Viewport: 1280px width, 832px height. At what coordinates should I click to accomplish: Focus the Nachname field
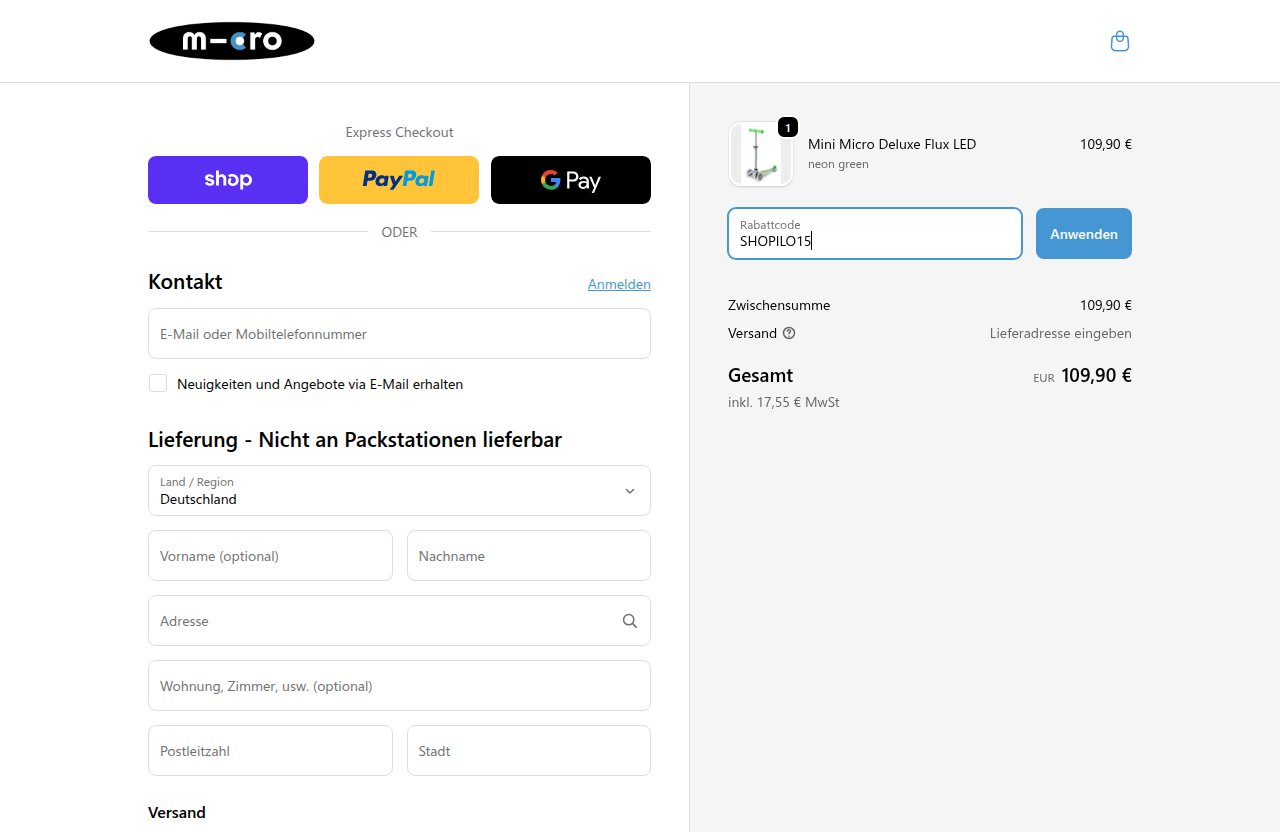click(529, 556)
